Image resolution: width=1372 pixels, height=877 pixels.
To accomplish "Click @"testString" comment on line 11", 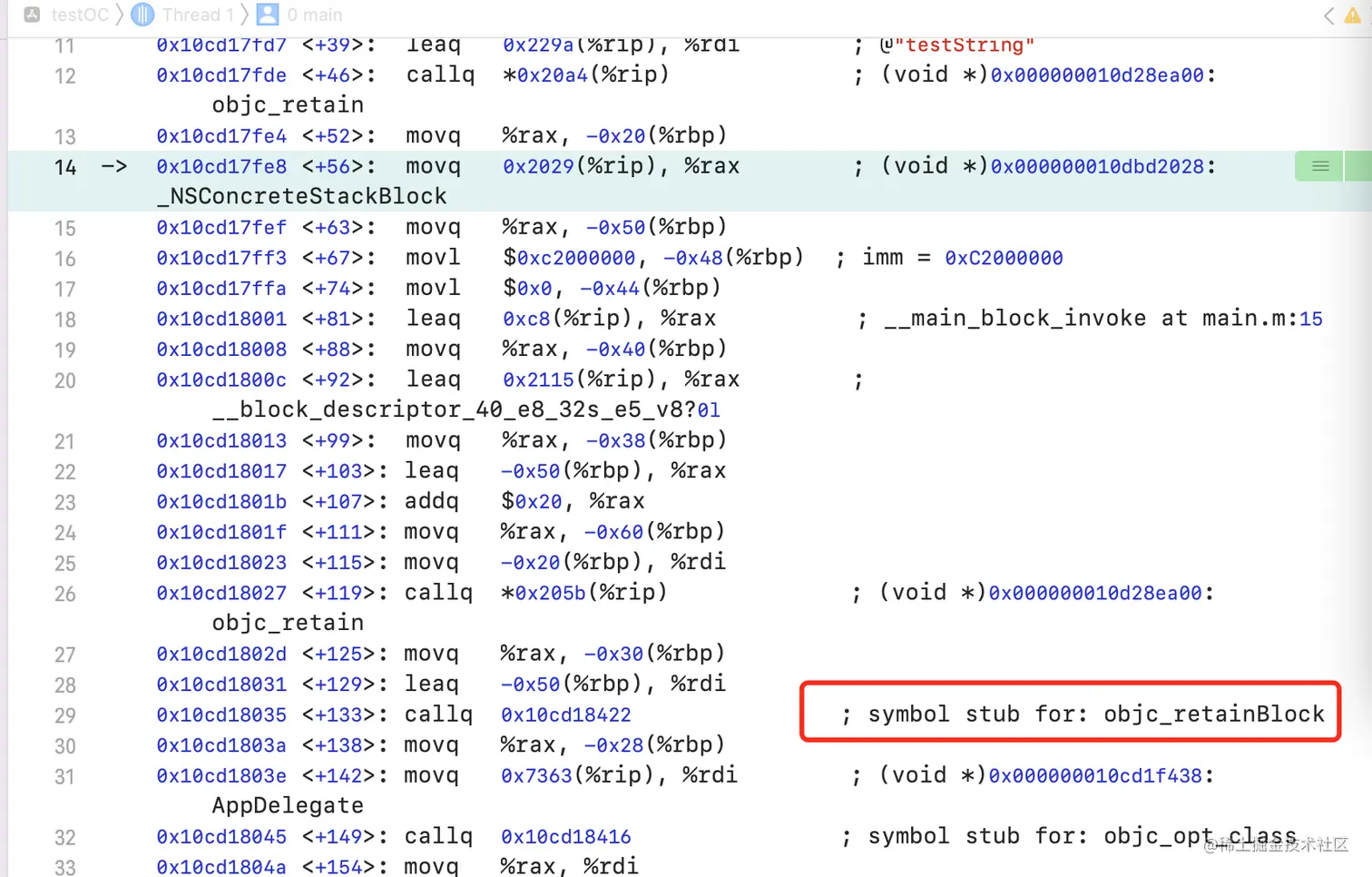I will [x=957, y=45].
